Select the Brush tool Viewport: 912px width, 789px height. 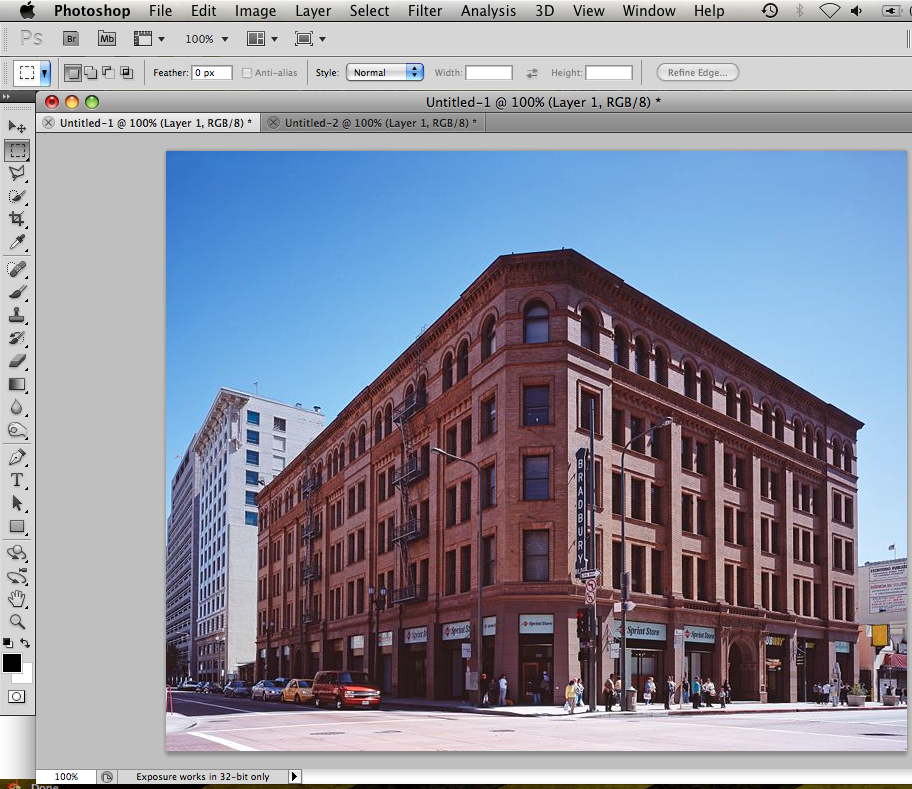tap(17, 292)
